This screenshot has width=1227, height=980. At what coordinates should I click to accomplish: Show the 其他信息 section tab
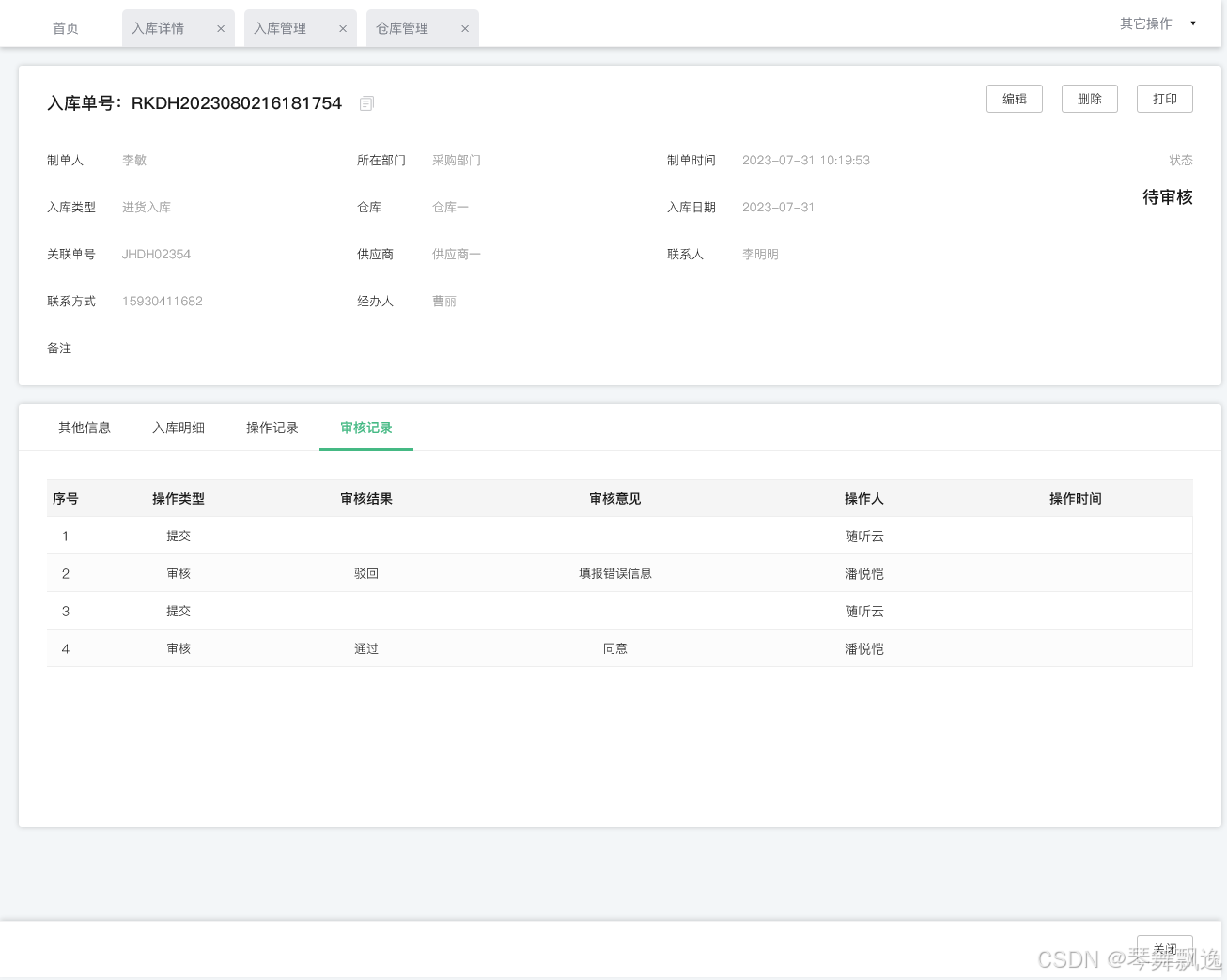(x=85, y=428)
